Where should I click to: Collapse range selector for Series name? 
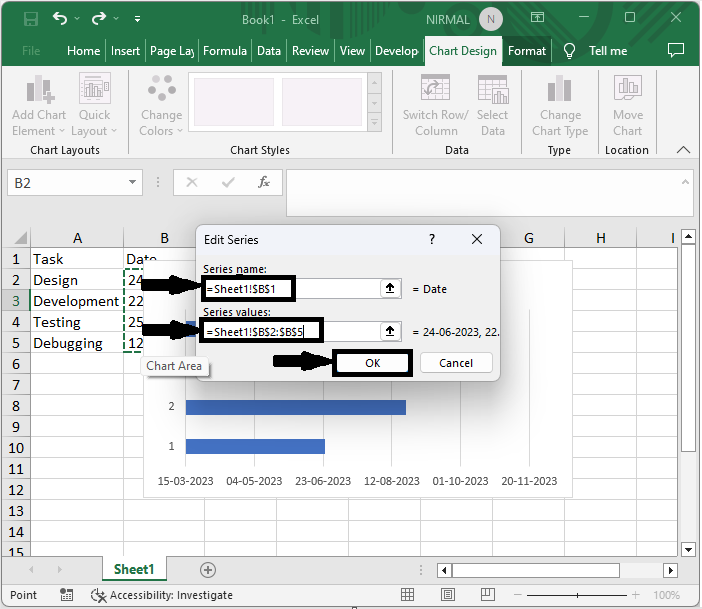coord(390,288)
